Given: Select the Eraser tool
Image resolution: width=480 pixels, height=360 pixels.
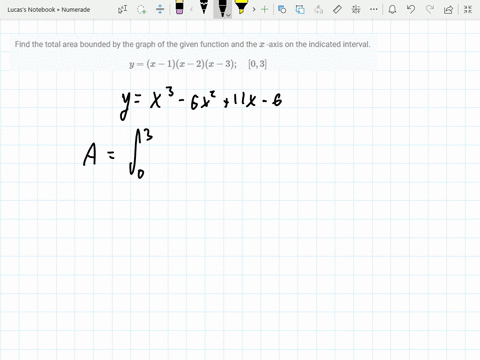Looking at the screenshot, I should tap(179, 7).
